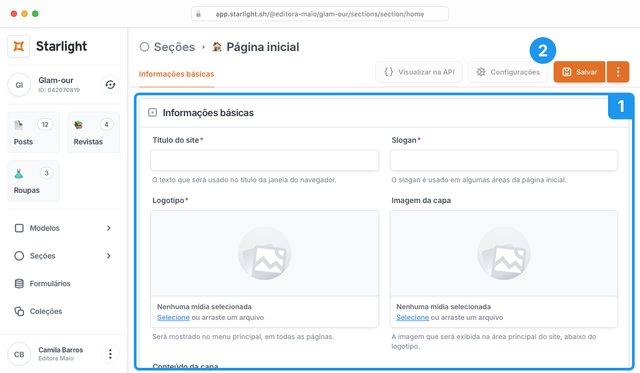Click Selecione link under Logotipo
Viewport: 640px width, 373px height.
click(173, 317)
